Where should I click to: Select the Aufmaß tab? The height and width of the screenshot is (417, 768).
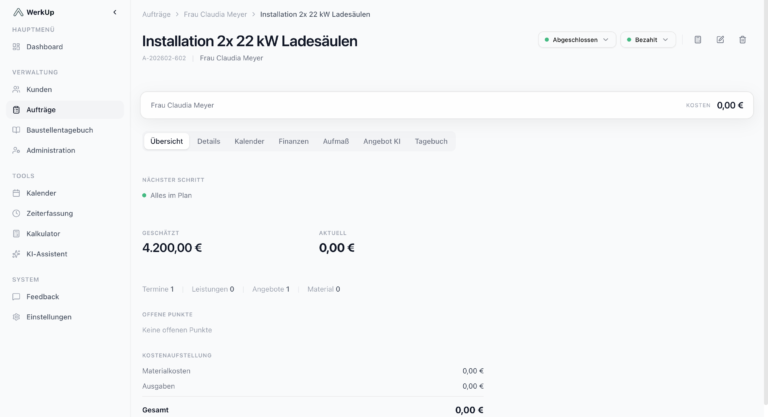335,141
